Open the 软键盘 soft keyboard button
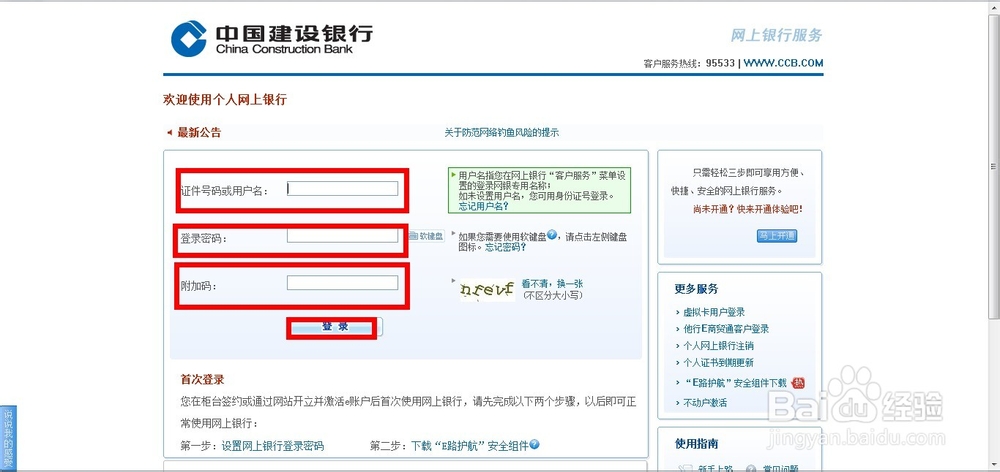The width and height of the screenshot is (1000, 472). [x=426, y=236]
